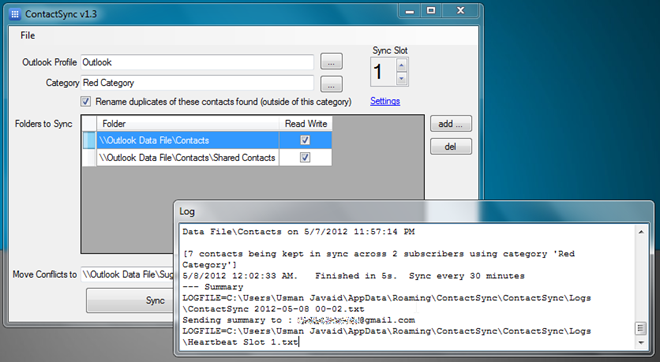Click the ContactSync app icon in title bar
Screen dimensions: 660x362
(15, 14)
